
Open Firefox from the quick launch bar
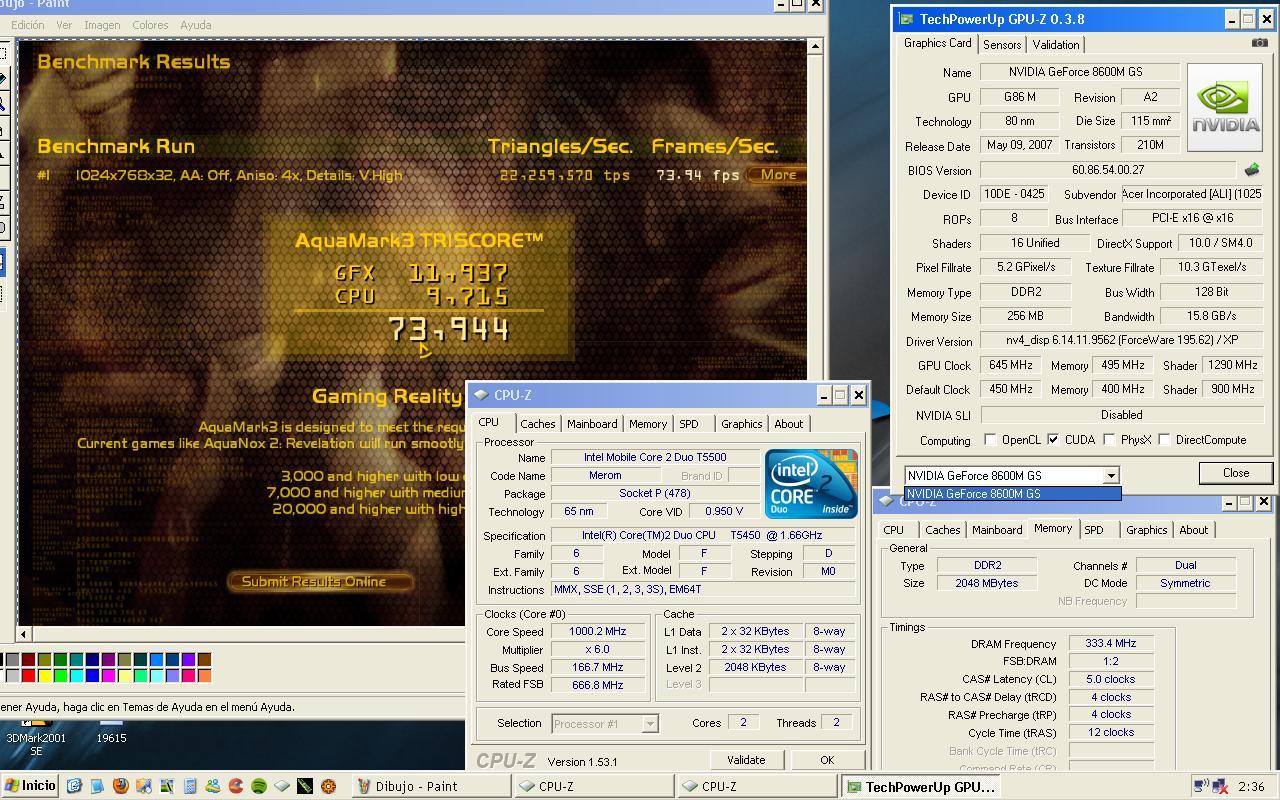120,786
